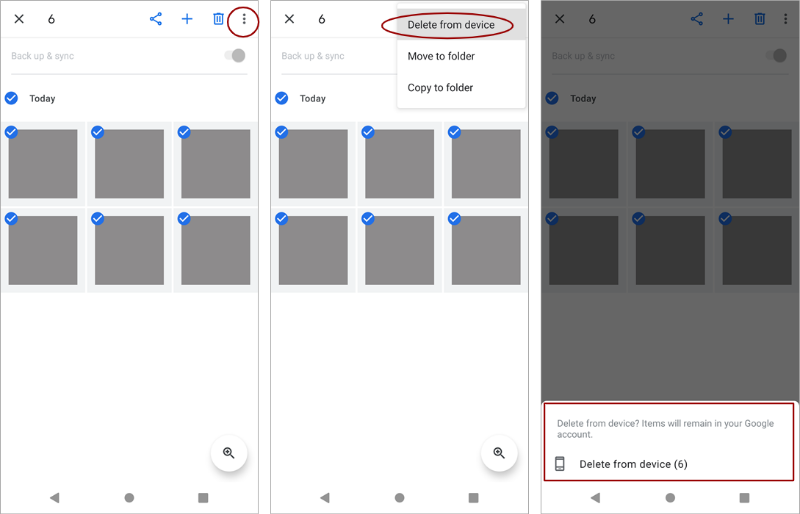Tap the share icon on right dimmed screen
This screenshot has width=800, height=514.
pyautogui.click(x=697, y=19)
